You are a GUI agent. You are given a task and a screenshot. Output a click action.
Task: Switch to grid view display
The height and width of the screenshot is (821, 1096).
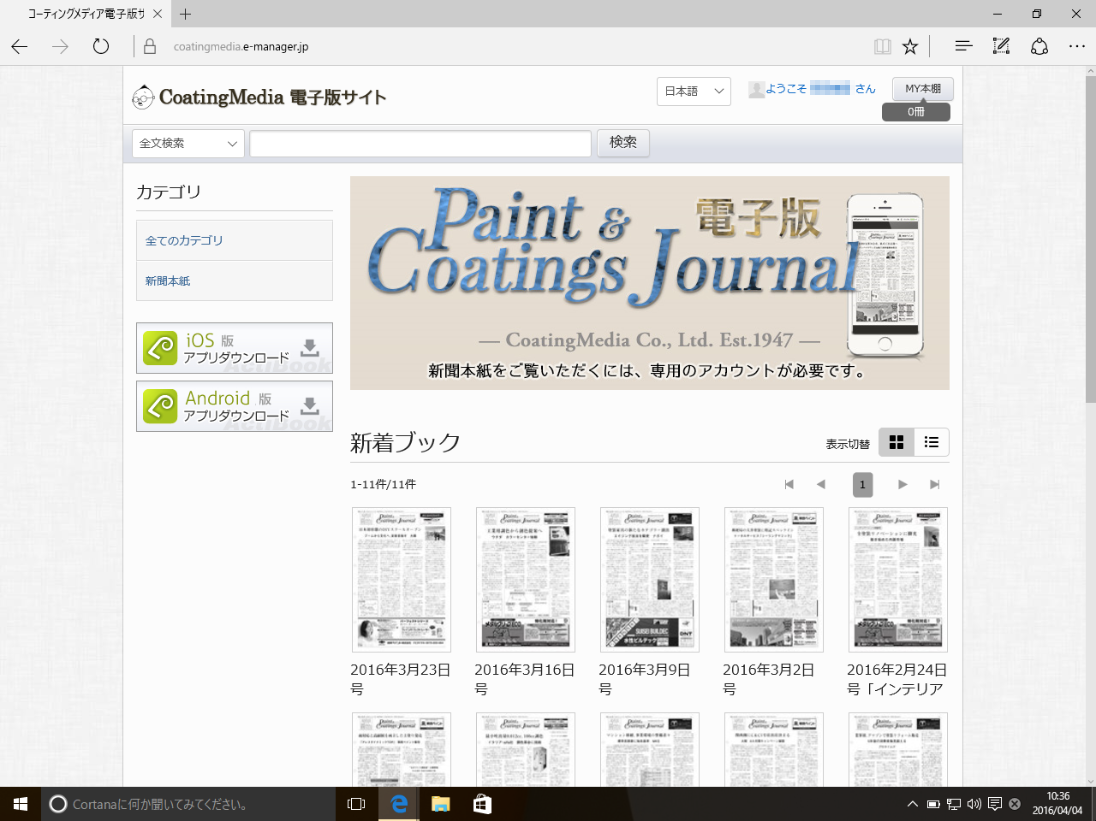pyautogui.click(x=896, y=442)
